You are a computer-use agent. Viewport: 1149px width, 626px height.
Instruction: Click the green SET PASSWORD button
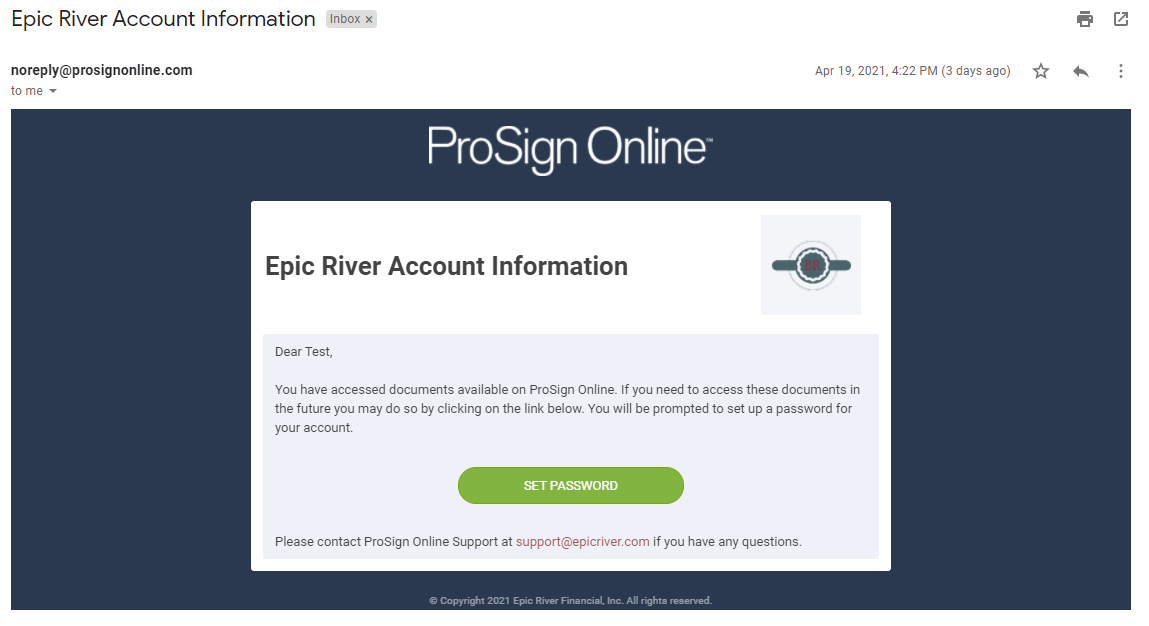coord(571,485)
